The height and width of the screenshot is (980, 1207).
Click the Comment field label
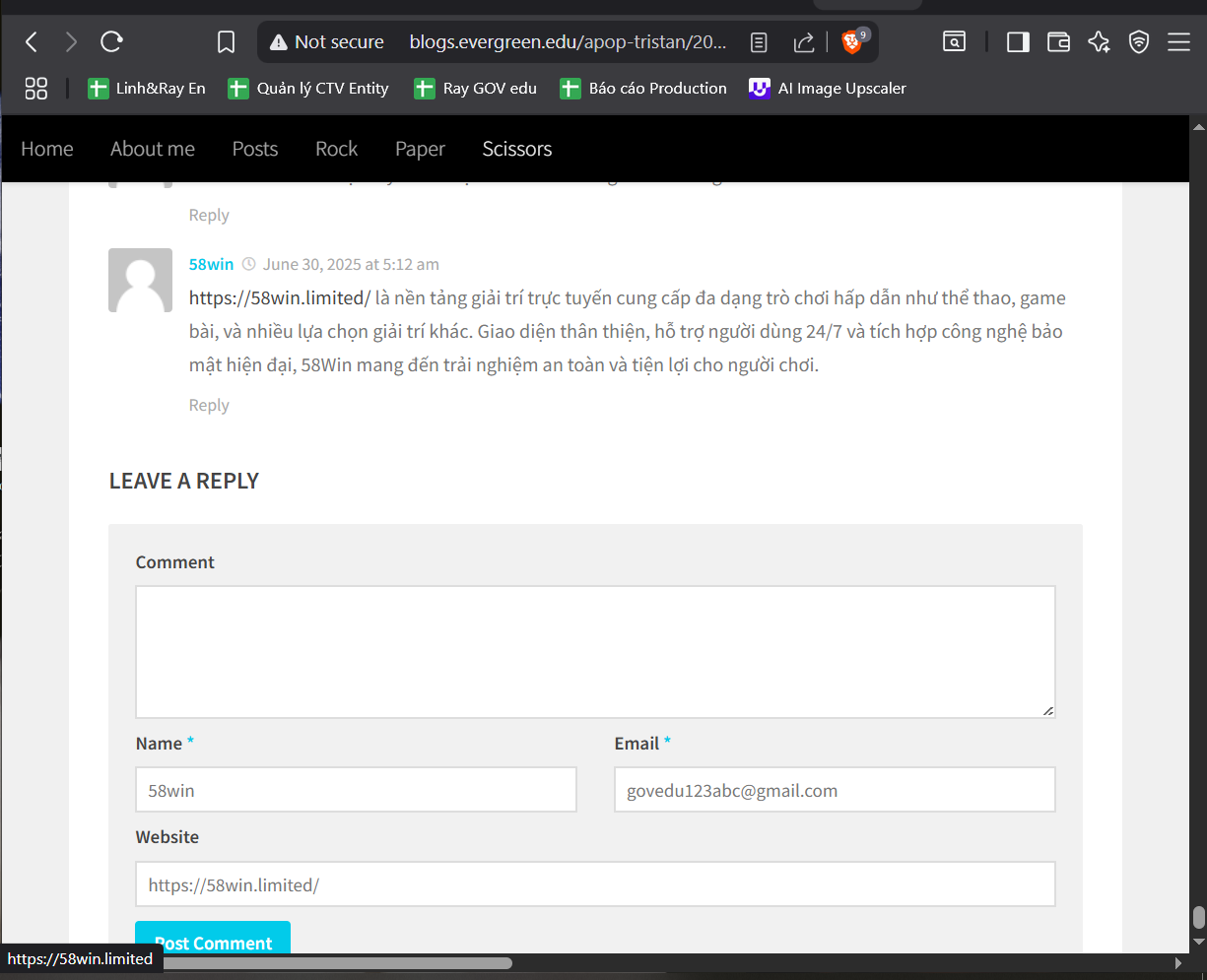coord(174,562)
